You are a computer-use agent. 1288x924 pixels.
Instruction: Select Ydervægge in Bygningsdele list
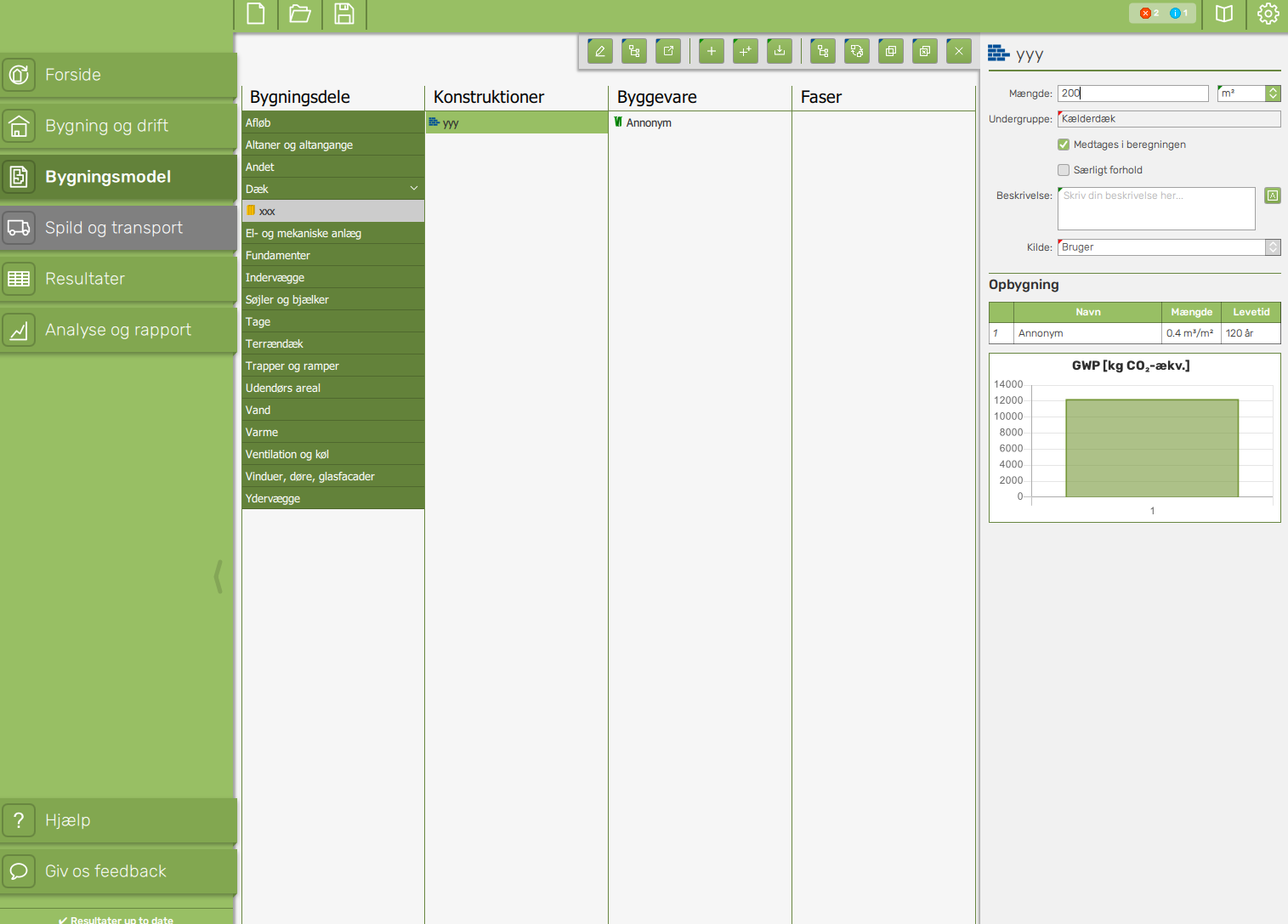332,498
